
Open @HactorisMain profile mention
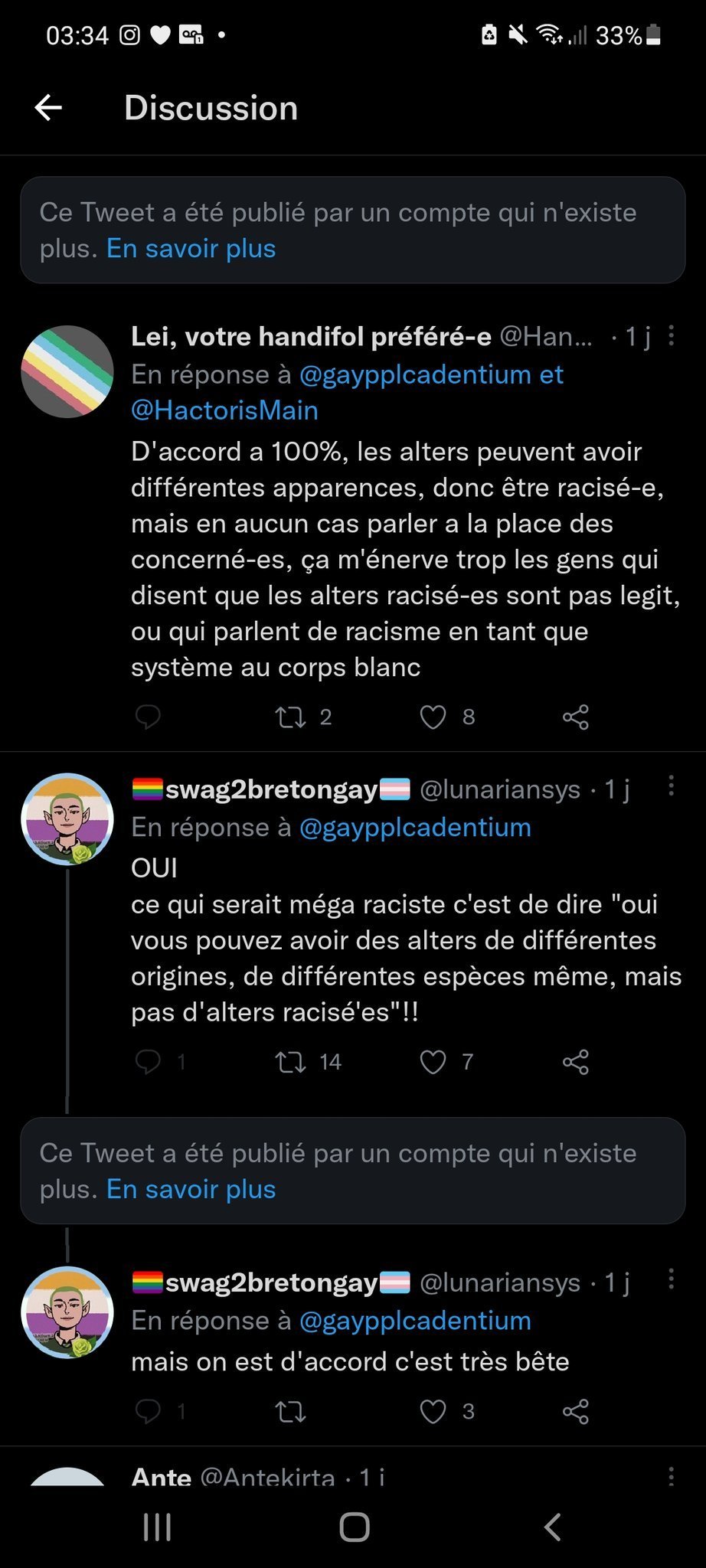pos(224,410)
